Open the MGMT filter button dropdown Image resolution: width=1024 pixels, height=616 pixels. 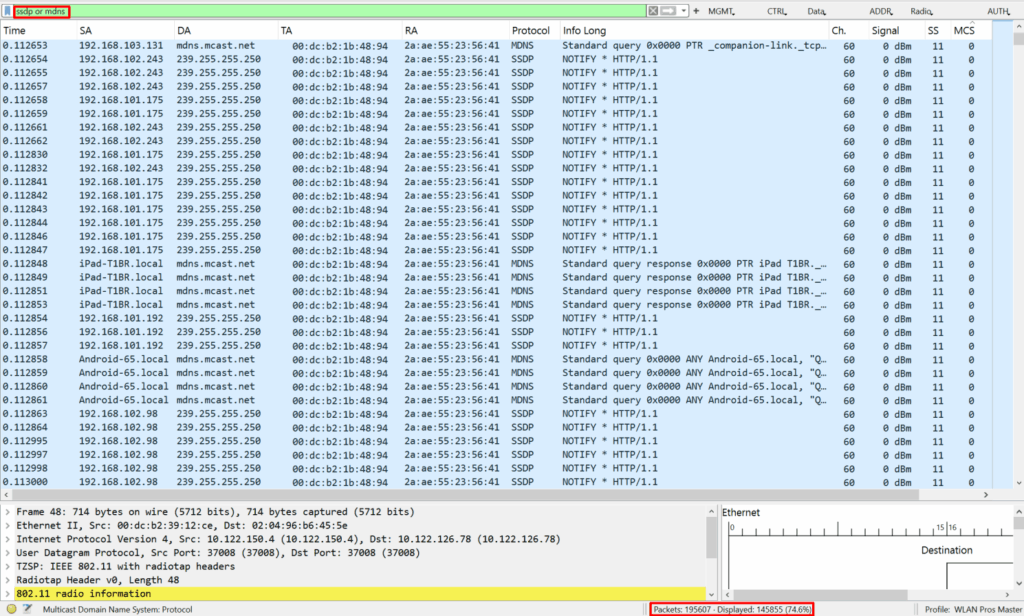click(722, 11)
